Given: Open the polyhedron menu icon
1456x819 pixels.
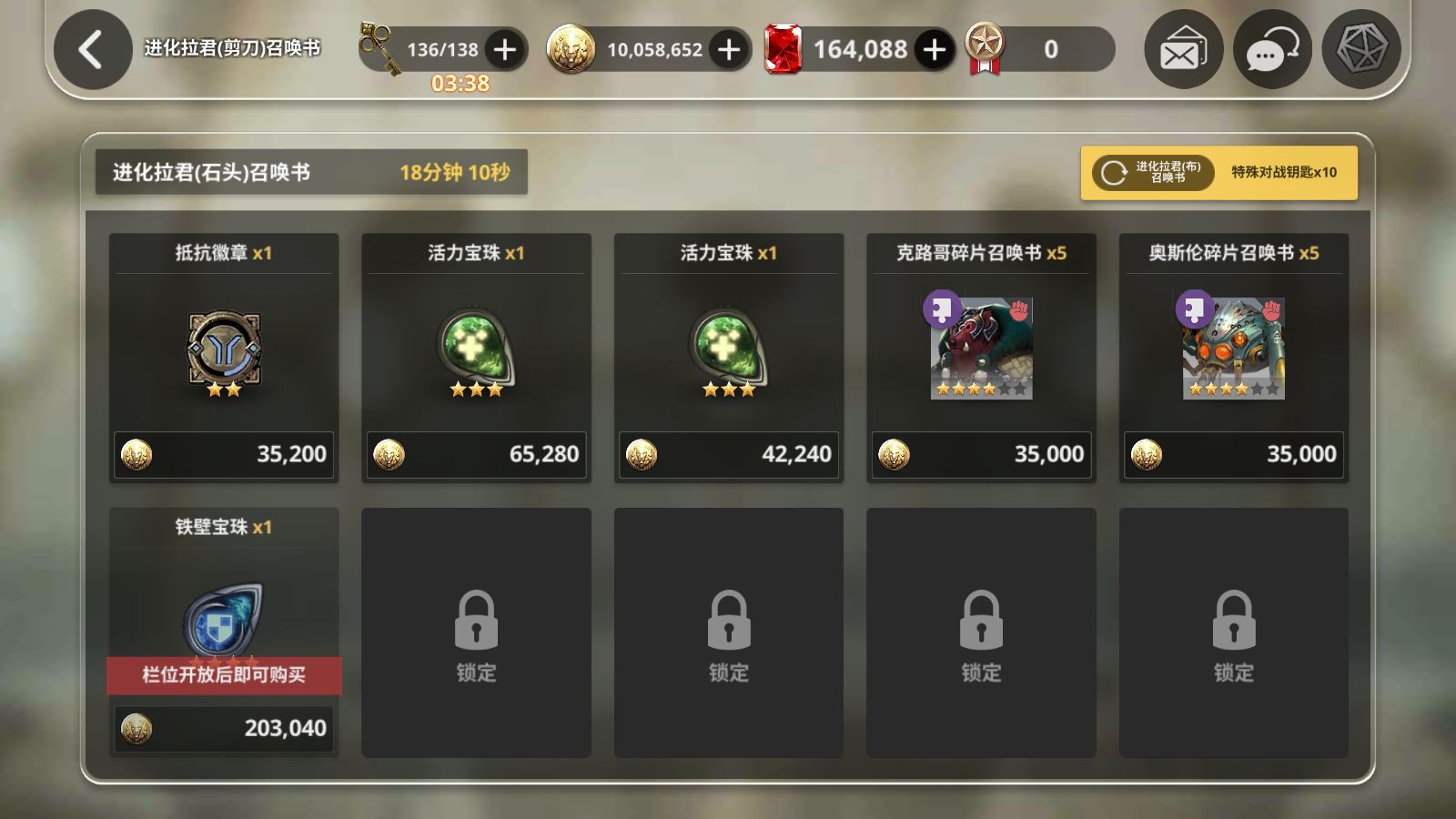Looking at the screenshot, I should pos(1361,49).
